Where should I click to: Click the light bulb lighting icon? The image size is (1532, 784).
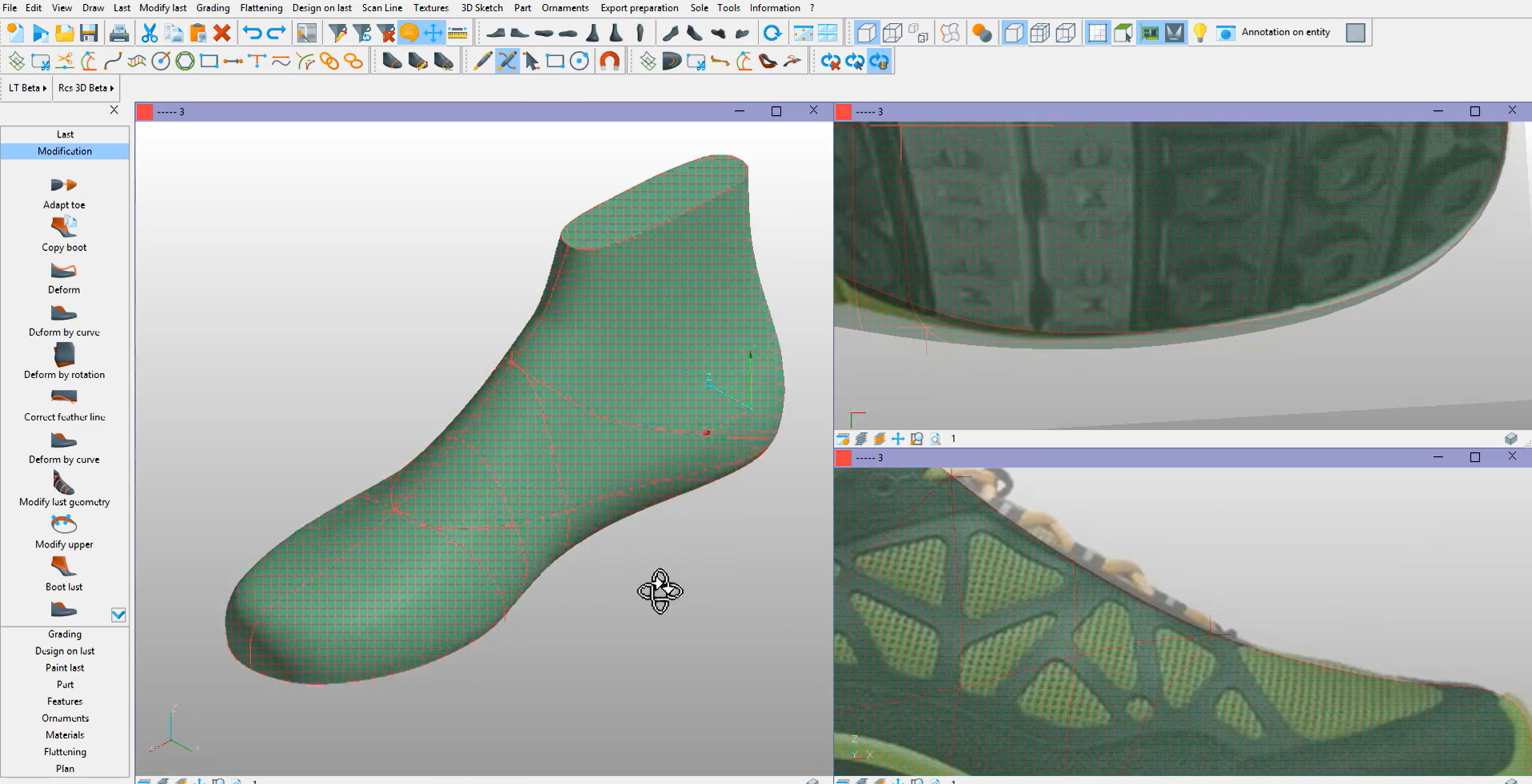coord(1200,33)
